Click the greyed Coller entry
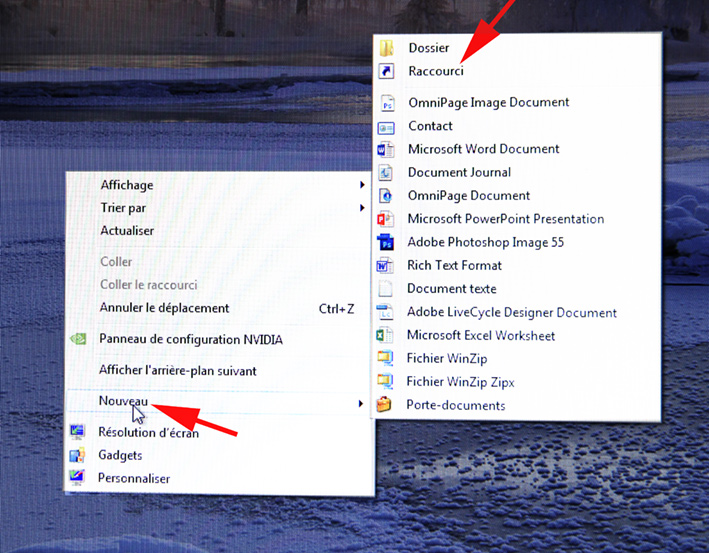This screenshot has height=553, width=709. click(217, 261)
